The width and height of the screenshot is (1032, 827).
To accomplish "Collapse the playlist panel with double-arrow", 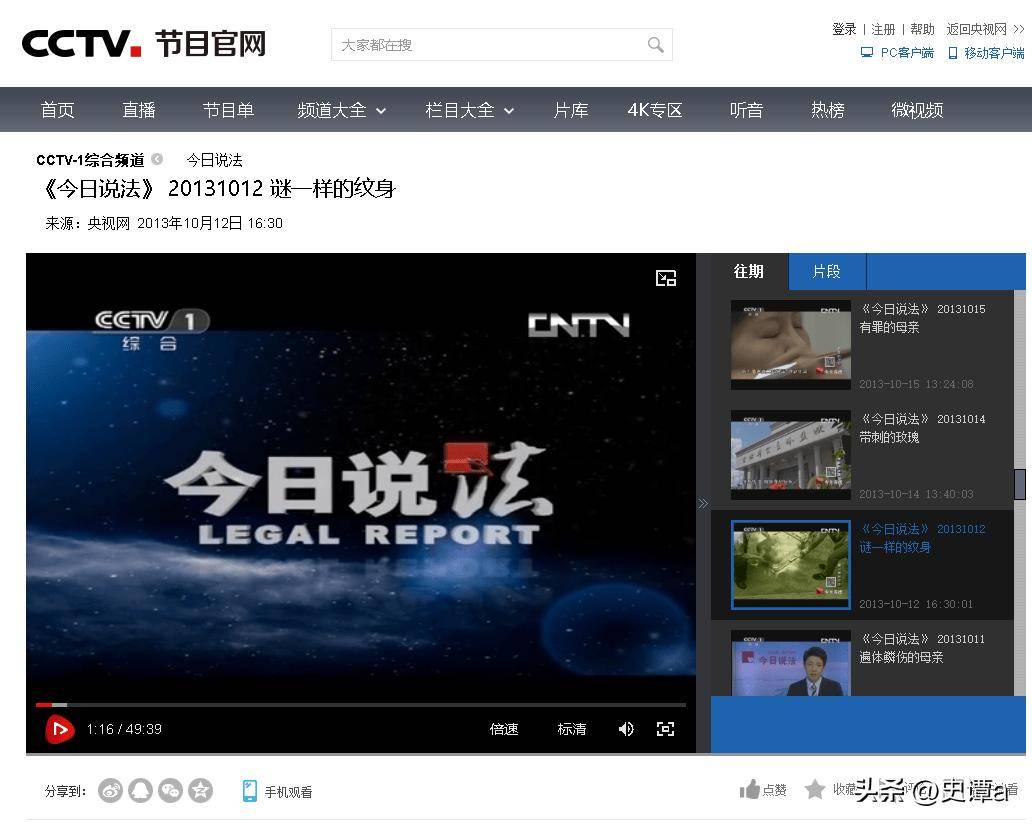I will (x=703, y=503).
